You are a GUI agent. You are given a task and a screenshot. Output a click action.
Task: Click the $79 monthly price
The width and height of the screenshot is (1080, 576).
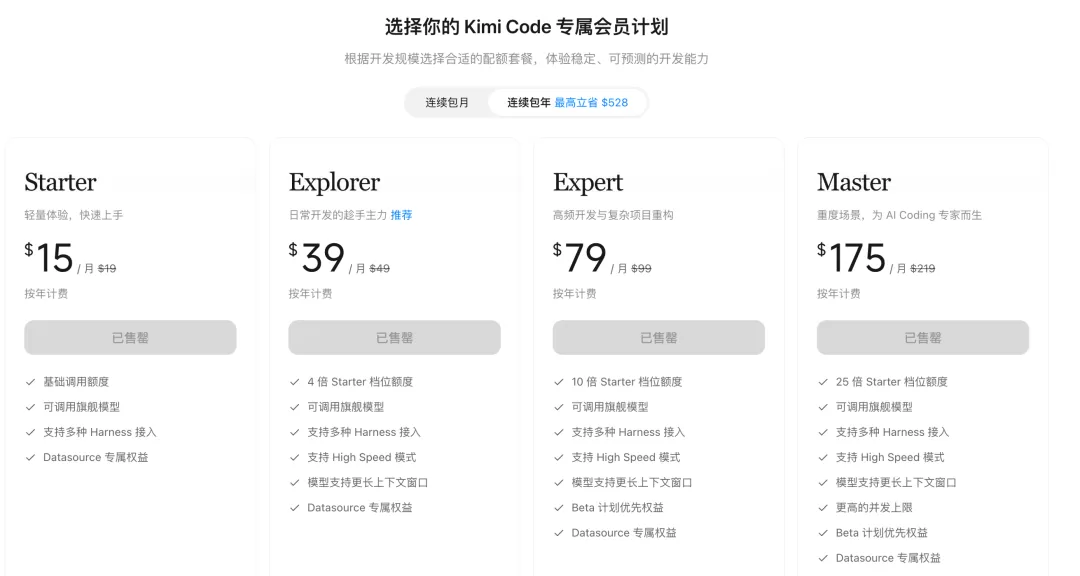pyautogui.click(x=579, y=258)
